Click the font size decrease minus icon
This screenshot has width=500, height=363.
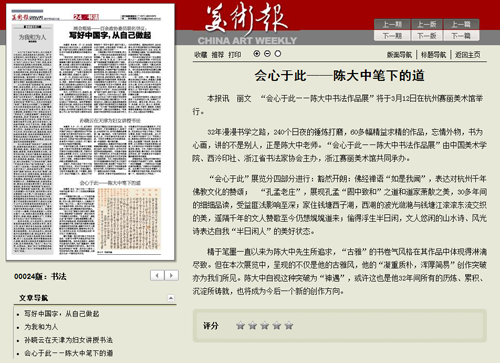[x=267, y=53]
